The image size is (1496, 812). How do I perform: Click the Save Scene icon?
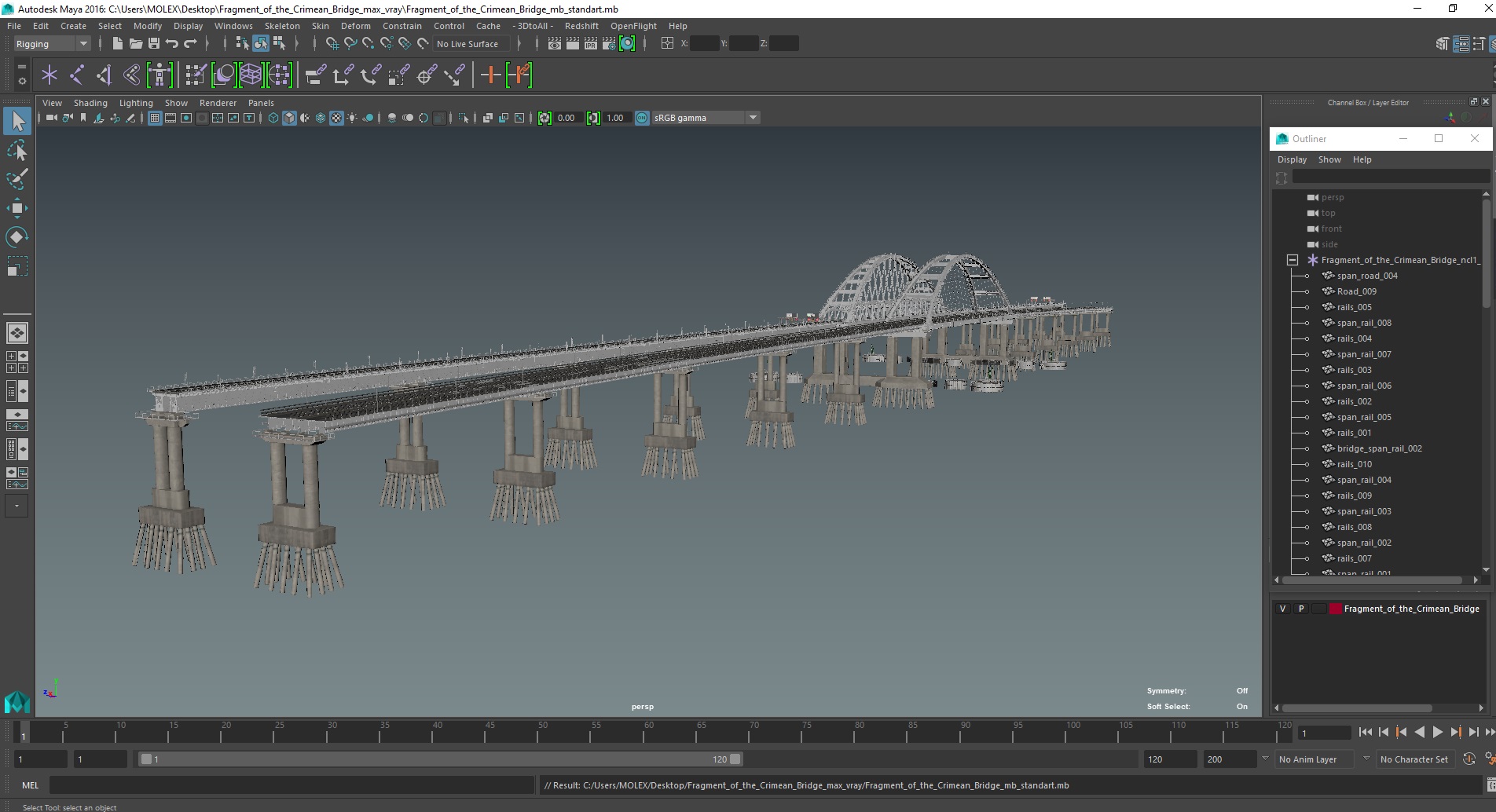(x=154, y=44)
